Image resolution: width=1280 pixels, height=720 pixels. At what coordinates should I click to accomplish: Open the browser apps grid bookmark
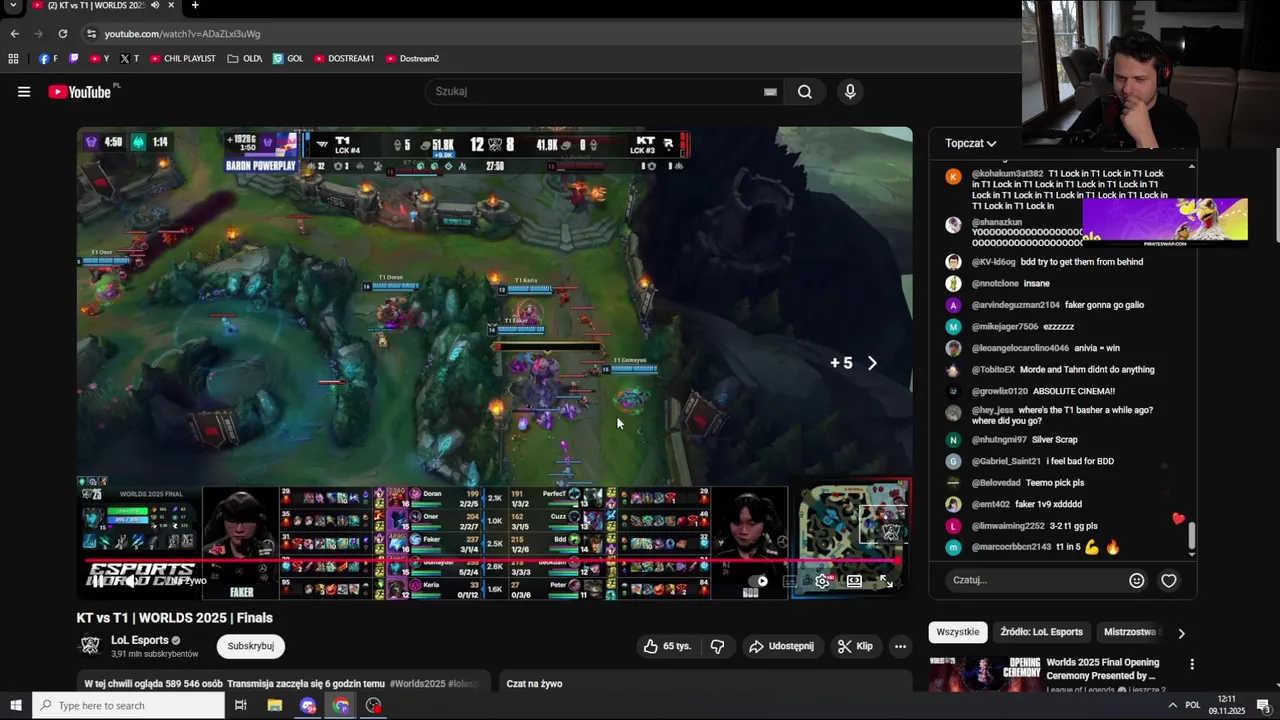(x=13, y=59)
